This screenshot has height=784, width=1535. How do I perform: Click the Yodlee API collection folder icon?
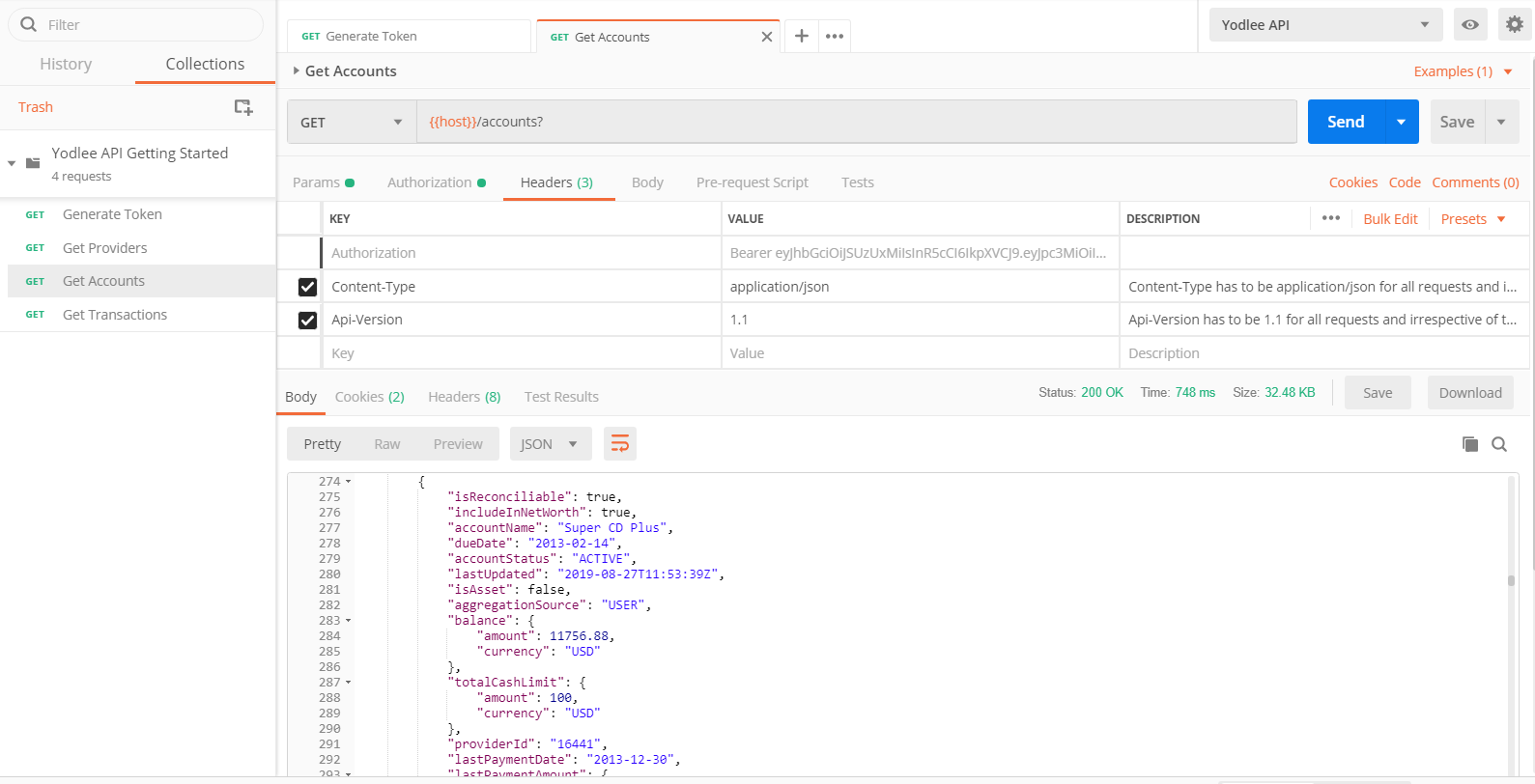click(x=33, y=163)
